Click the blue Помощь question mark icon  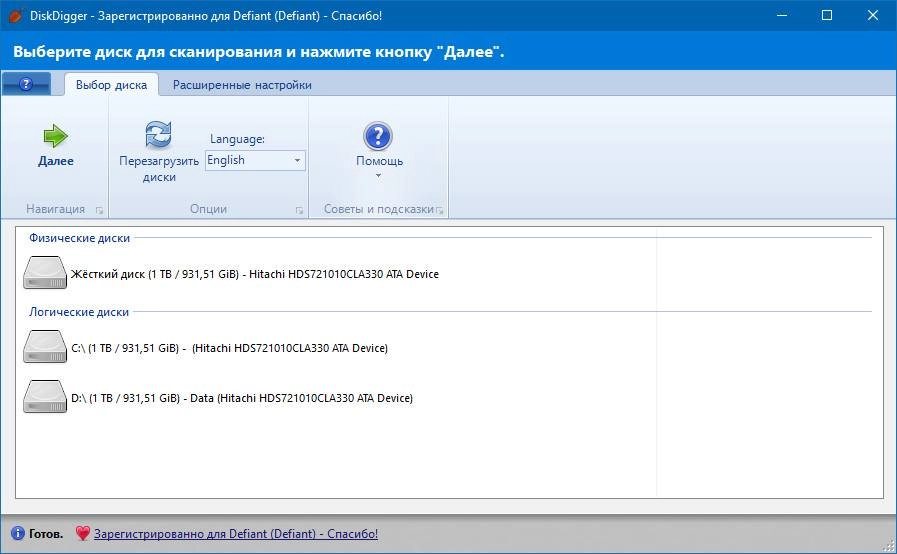click(378, 136)
